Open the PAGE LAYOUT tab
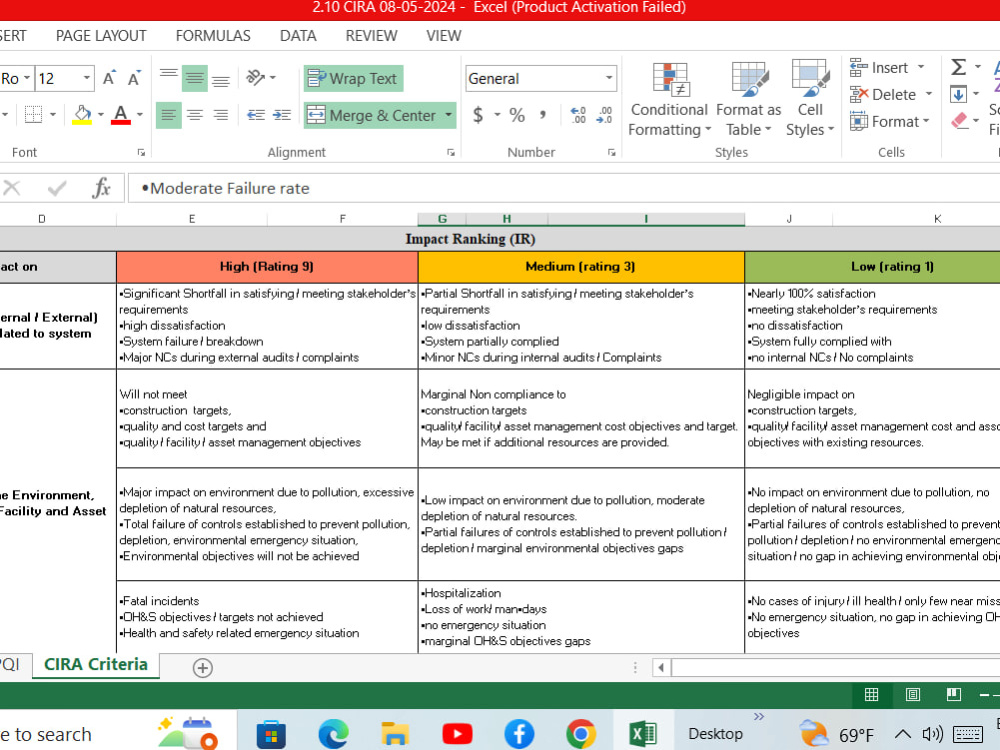The image size is (1000, 750). tap(101, 36)
